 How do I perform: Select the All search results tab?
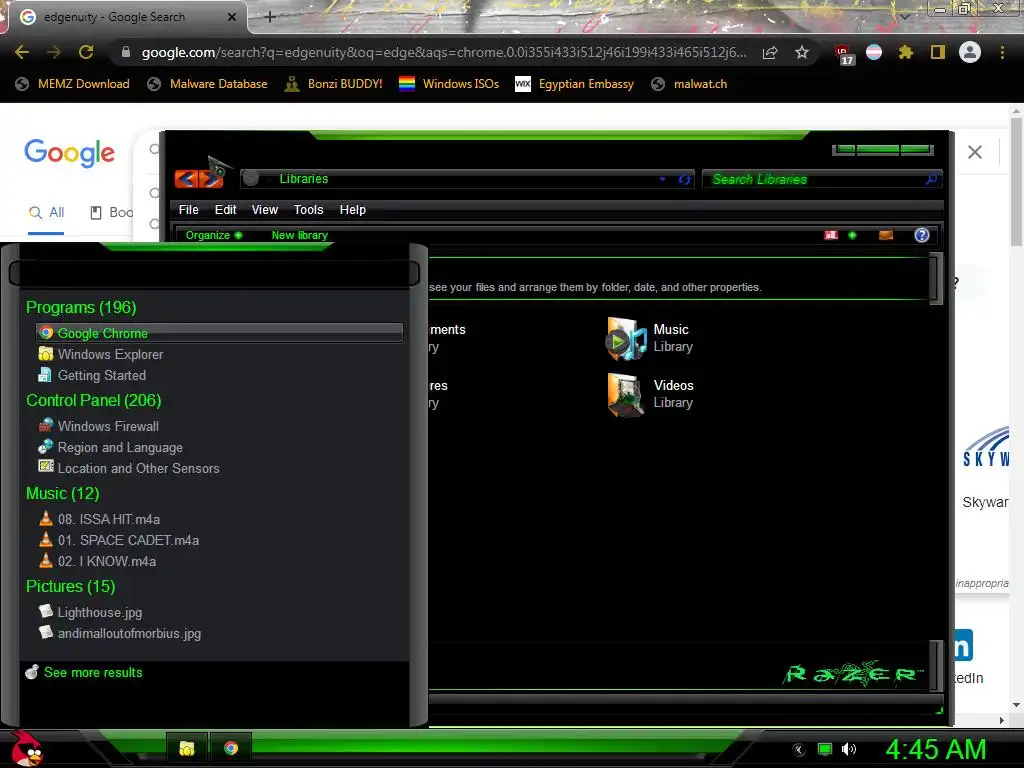coord(46,212)
